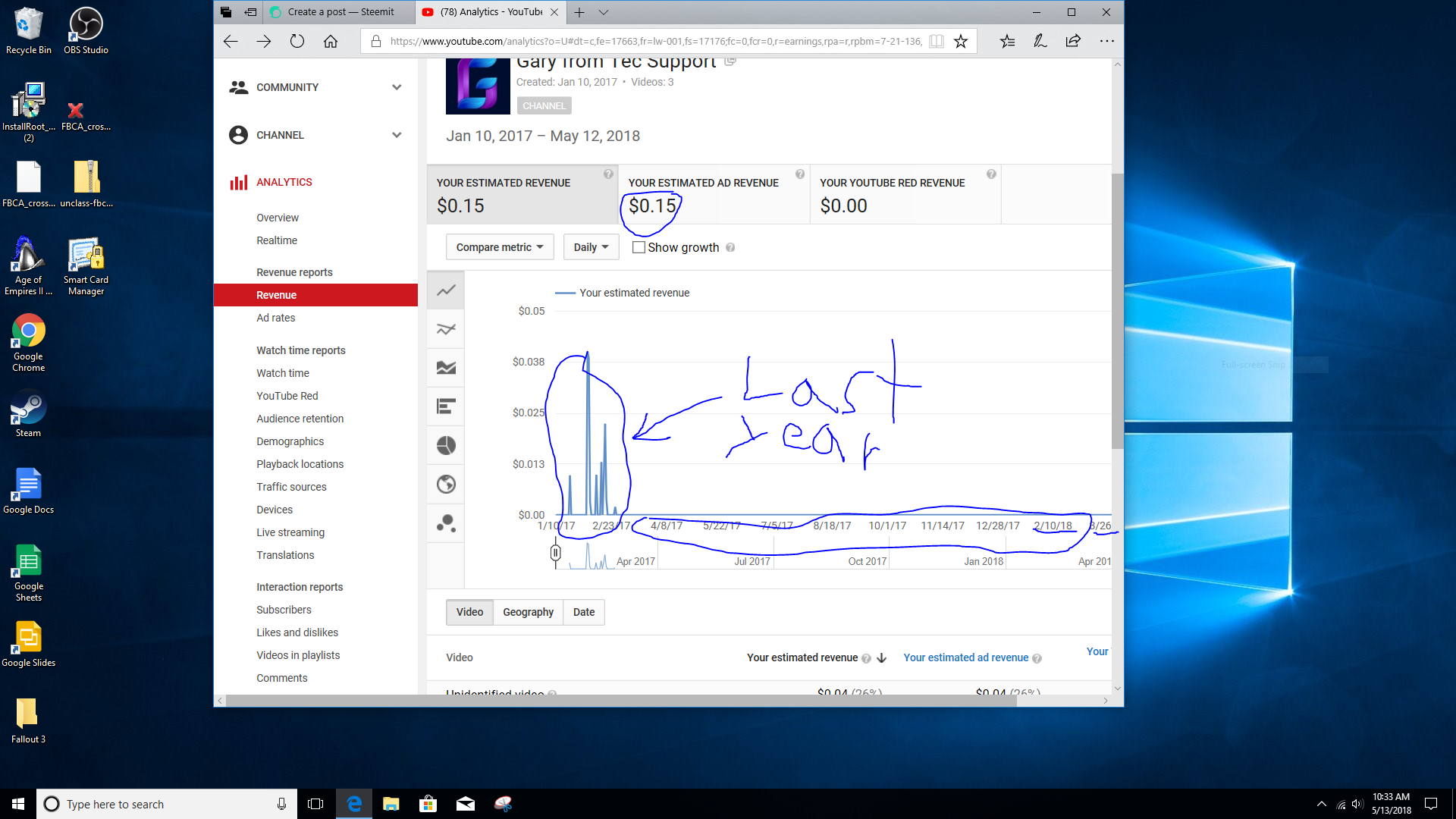
Task: Click help icon beside YouTube Red Revenue
Action: (991, 174)
